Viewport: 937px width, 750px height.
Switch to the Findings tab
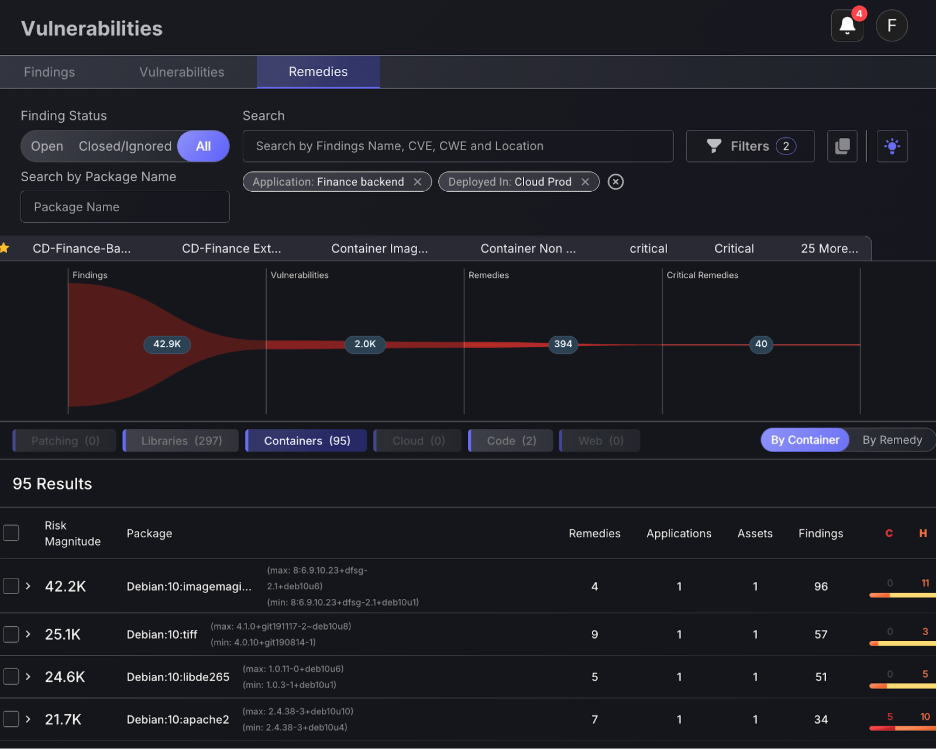(x=48, y=71)
